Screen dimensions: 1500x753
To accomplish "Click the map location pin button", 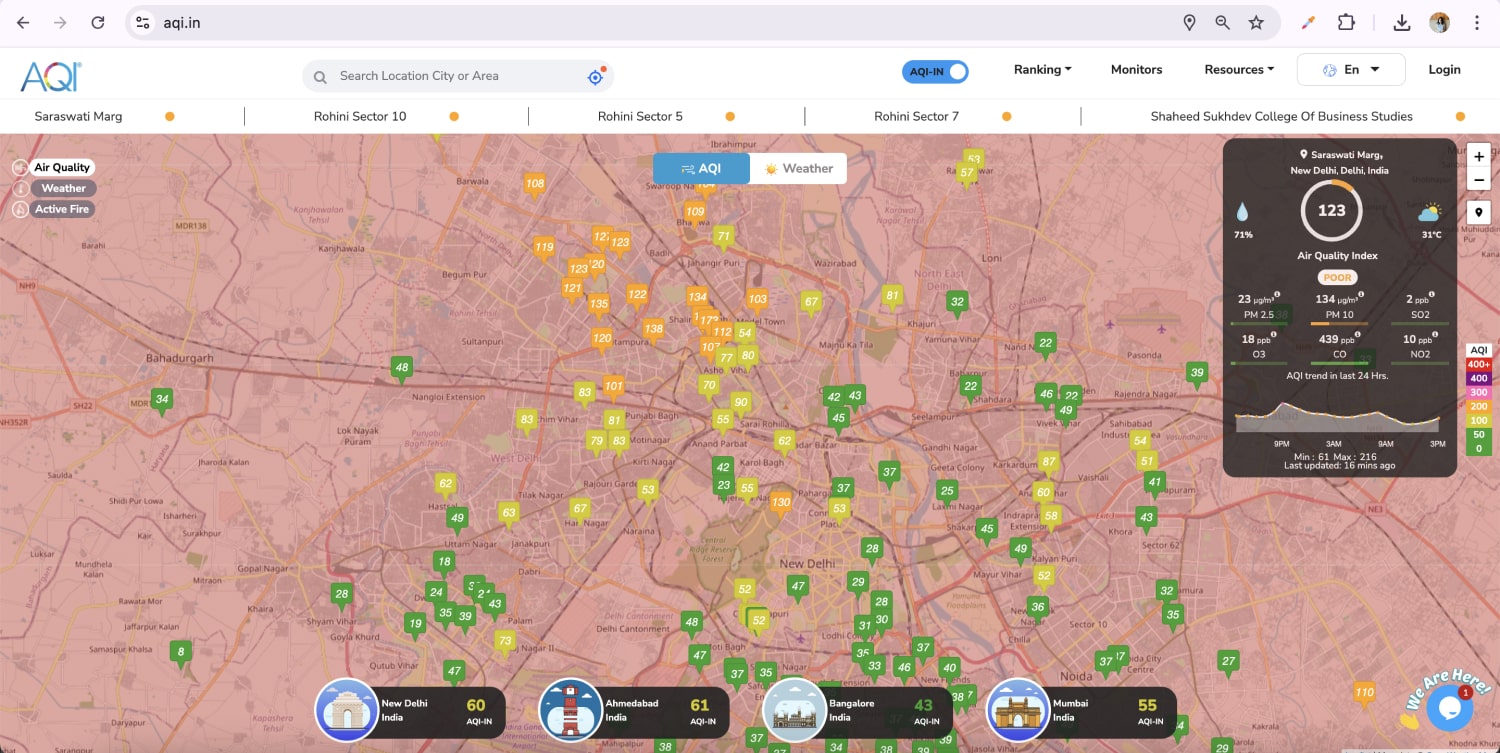I will click(x=1479, y=212).
